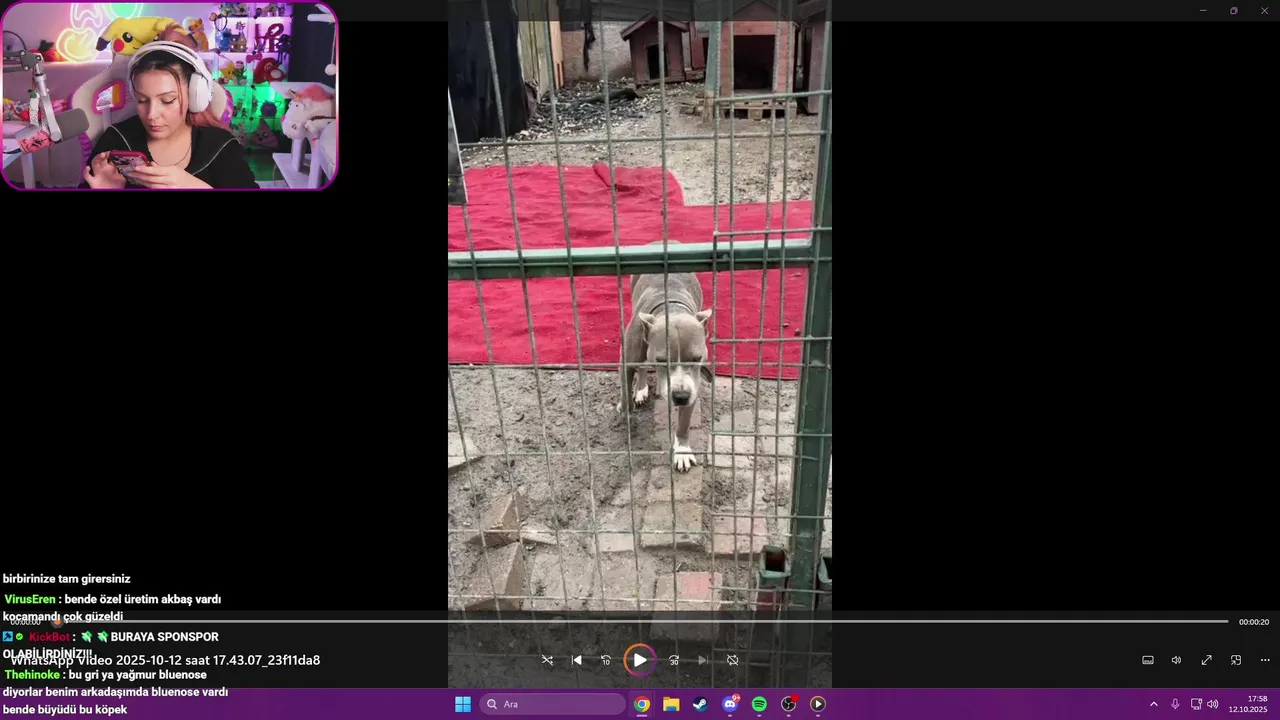The height and width of the screenshot is (720, 1280).
Task: Click the microphone tray icon
Action: click(x=1175, y=704)
